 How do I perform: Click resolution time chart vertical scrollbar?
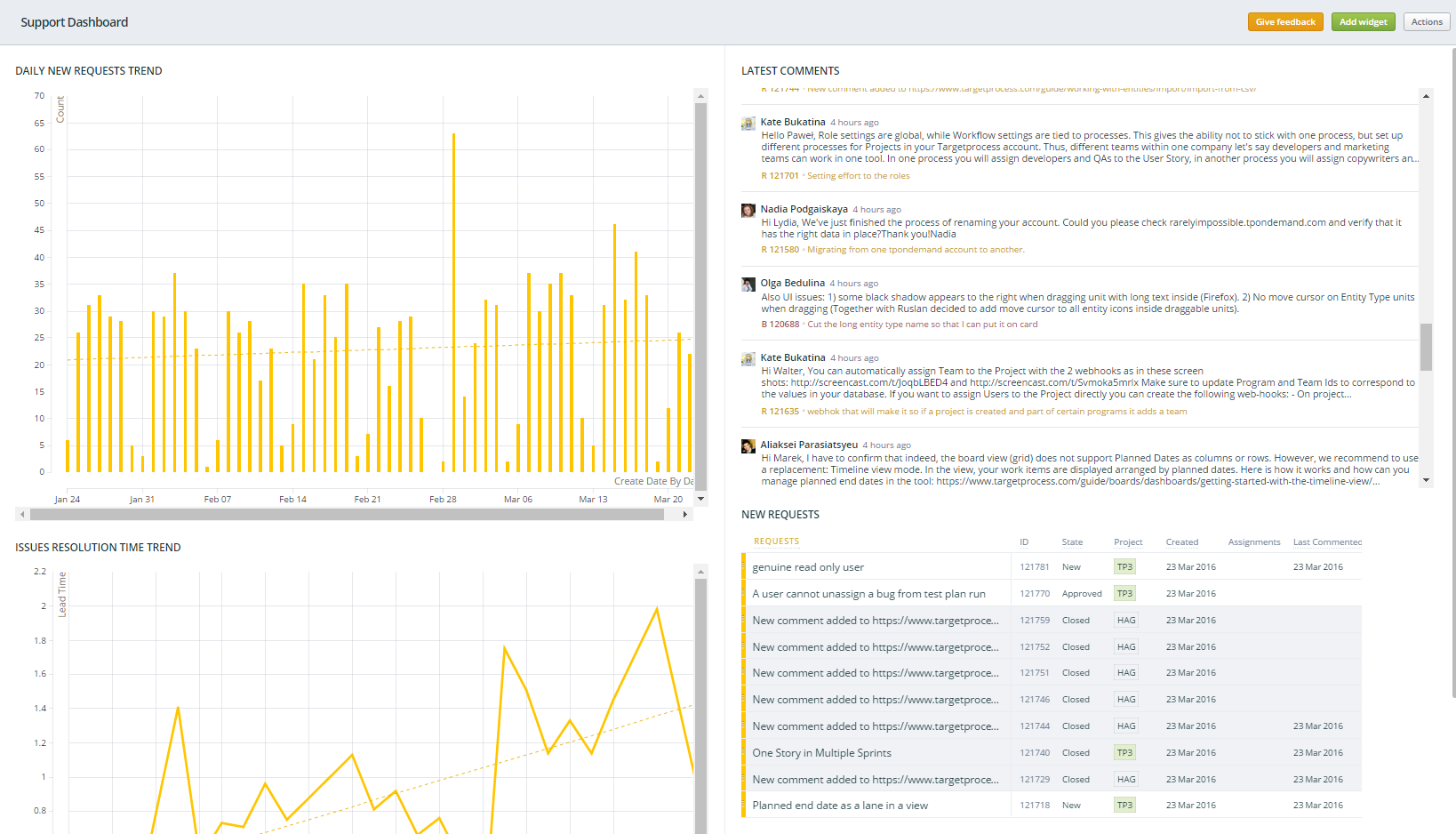700,707
